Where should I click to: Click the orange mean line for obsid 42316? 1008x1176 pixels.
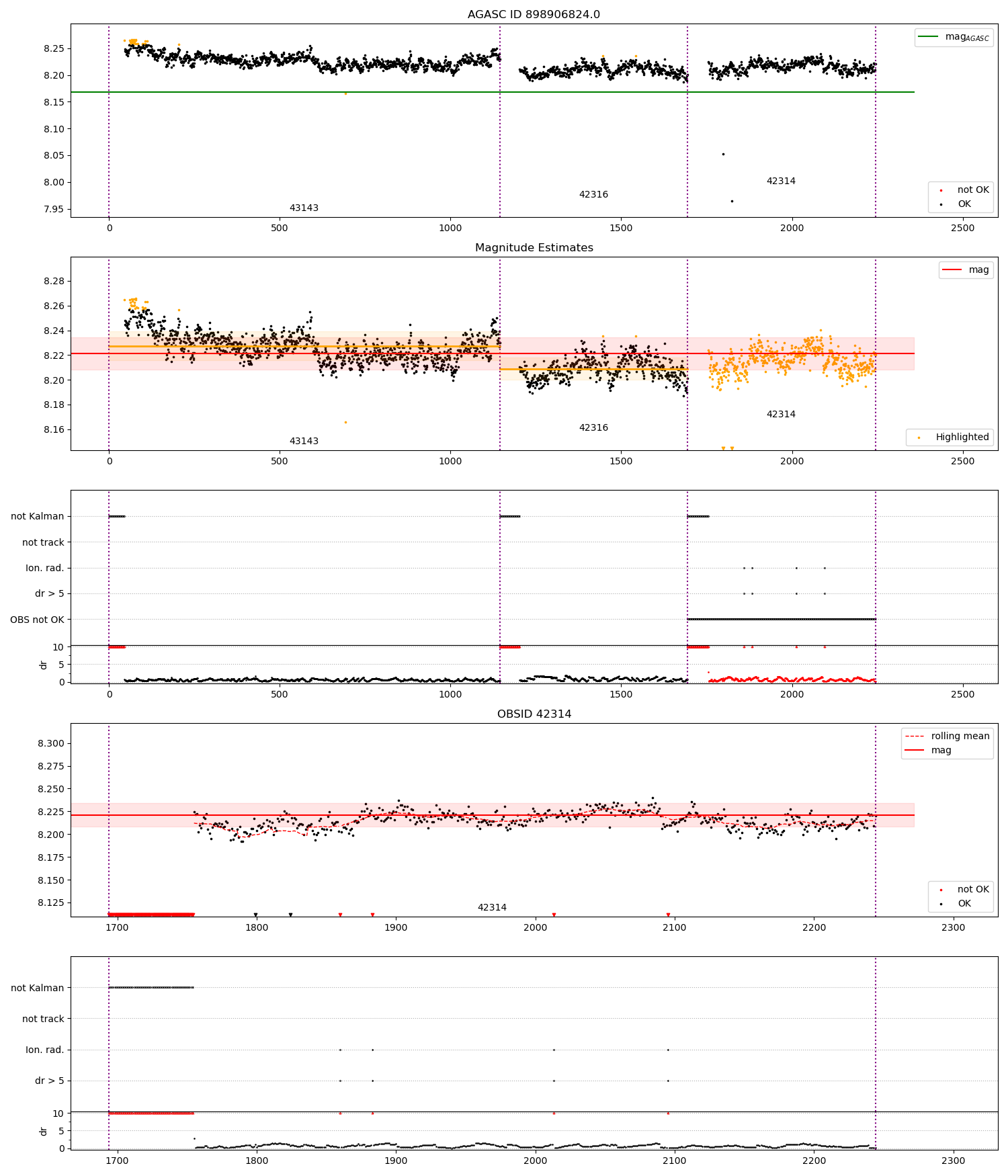pos(593,369)
